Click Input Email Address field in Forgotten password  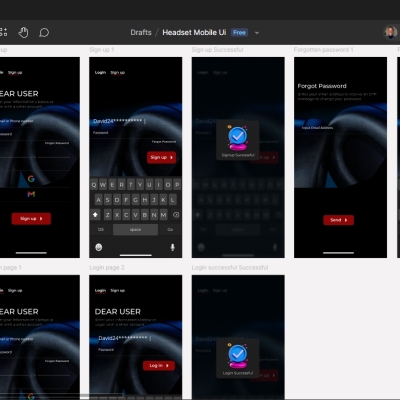(339, 128)
